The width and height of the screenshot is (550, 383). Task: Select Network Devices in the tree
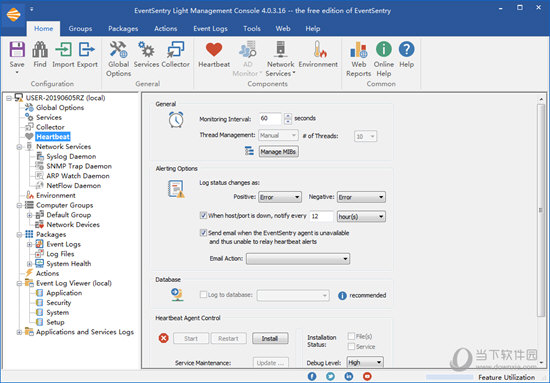(73, 225)
